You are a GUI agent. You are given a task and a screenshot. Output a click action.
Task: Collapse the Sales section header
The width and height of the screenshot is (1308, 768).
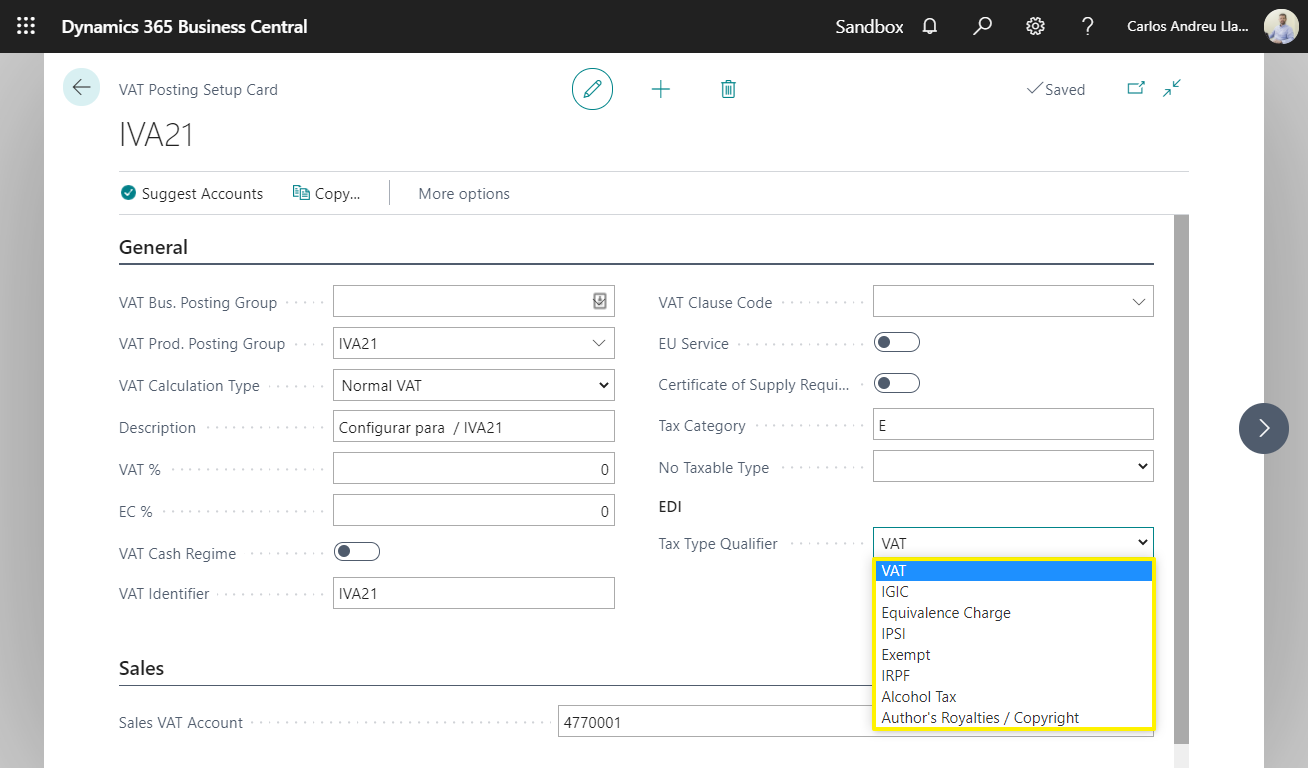[141, 668]
